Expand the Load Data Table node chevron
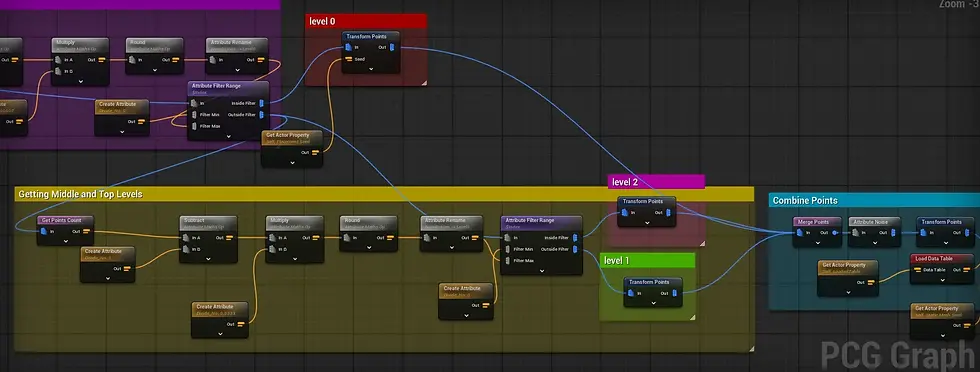This screenshot has height=372, width=980. tap(942, 279)
